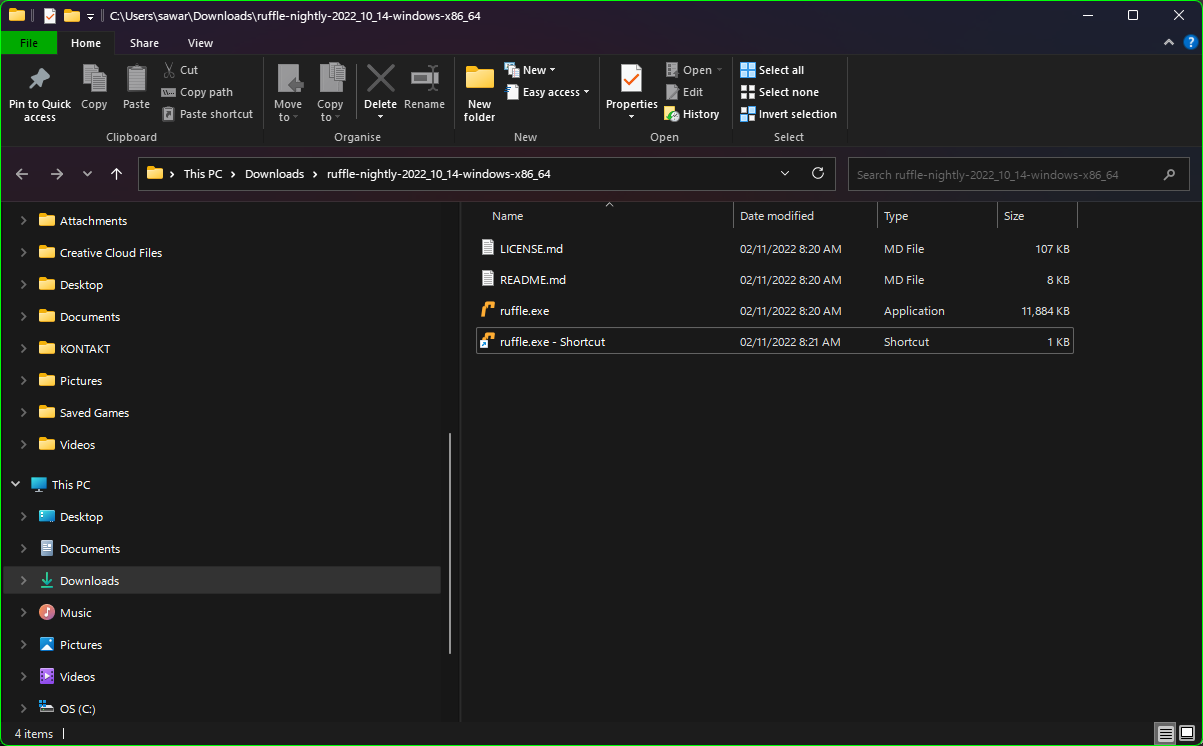Open Customize Quick Access Toolbar dropdown
The image size is (1203, 746).
tap(90, 16)
